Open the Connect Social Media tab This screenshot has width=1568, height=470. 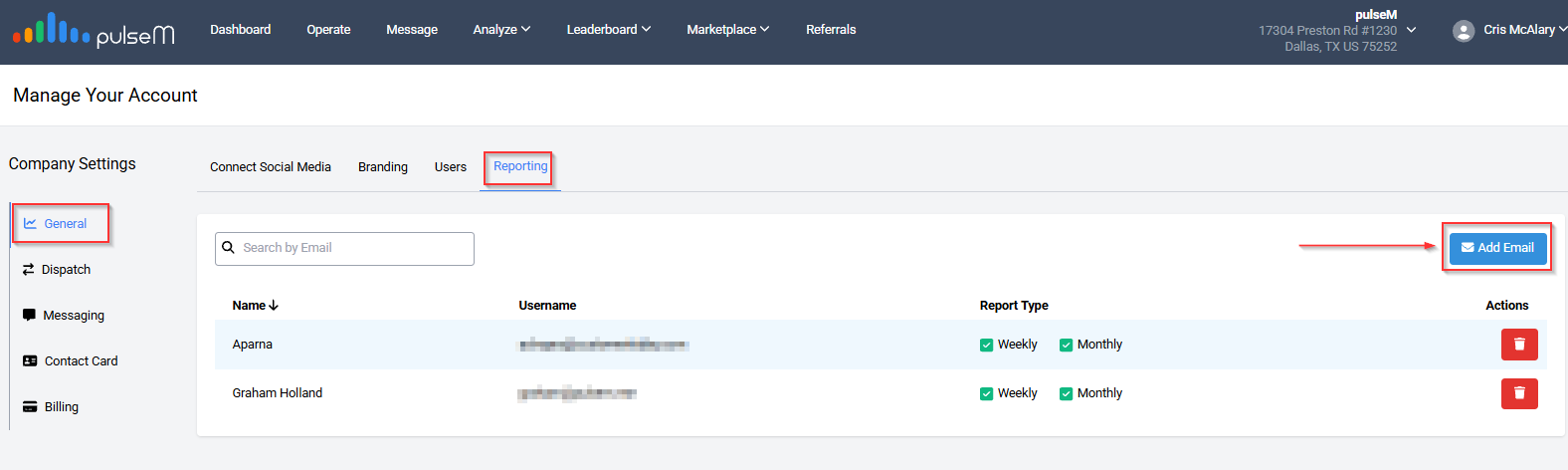coord(271,167)
